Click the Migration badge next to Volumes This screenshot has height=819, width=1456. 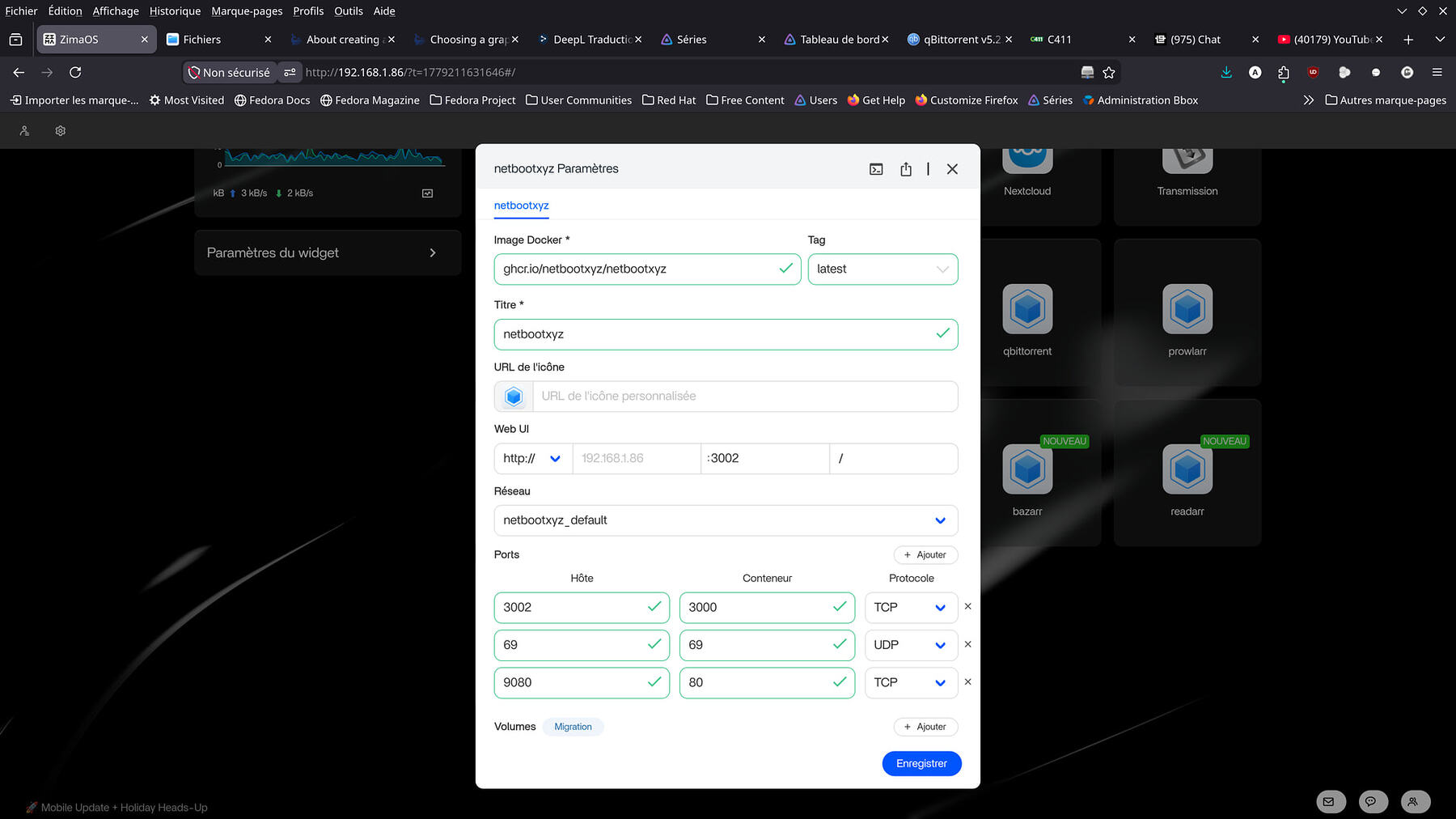pyautogui.click(x=573, y=727)
